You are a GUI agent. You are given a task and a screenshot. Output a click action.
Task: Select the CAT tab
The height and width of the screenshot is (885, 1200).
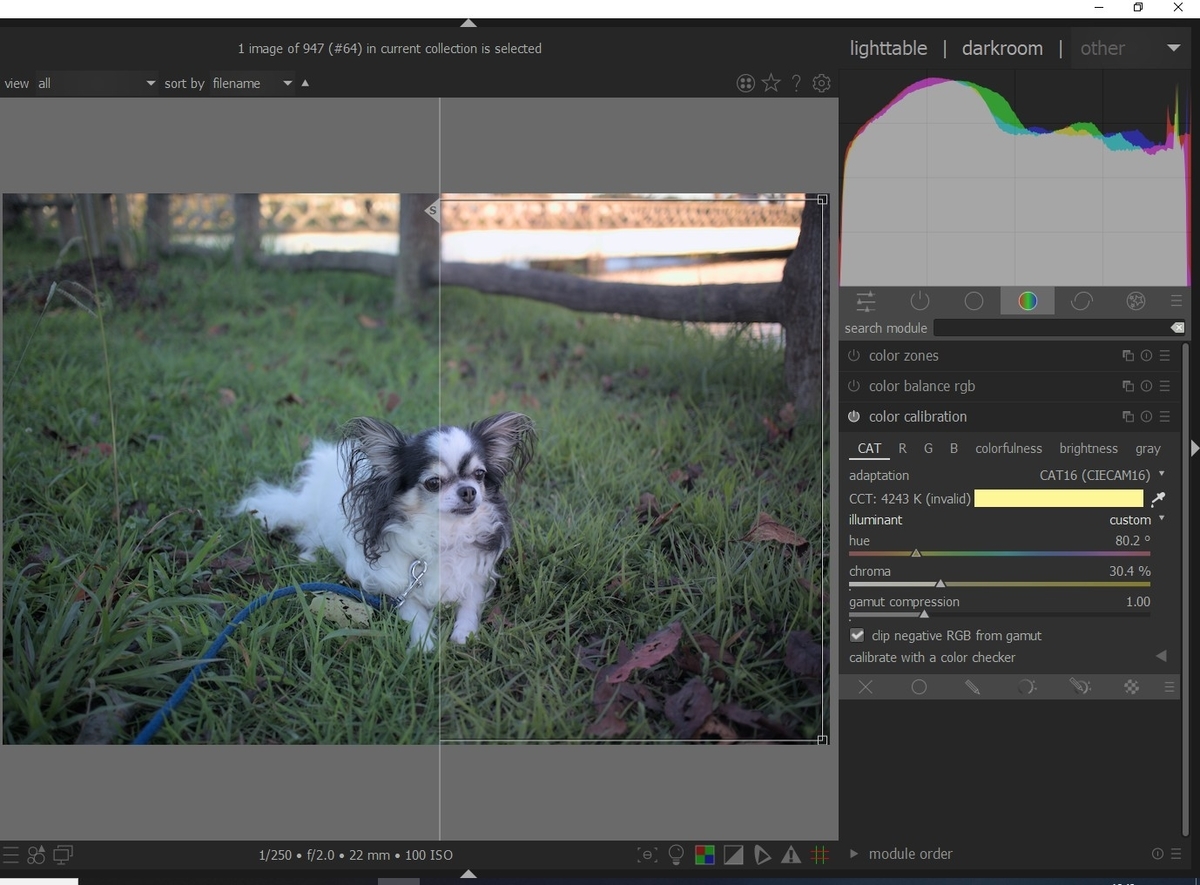click(x=869, y=449)
